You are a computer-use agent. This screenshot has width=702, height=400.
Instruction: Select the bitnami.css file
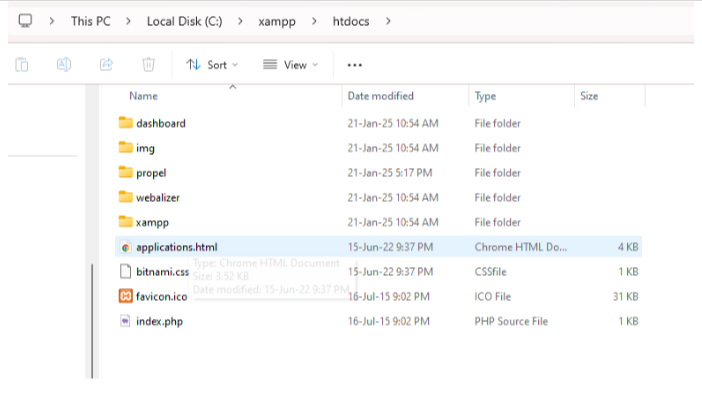pos(163,272)
